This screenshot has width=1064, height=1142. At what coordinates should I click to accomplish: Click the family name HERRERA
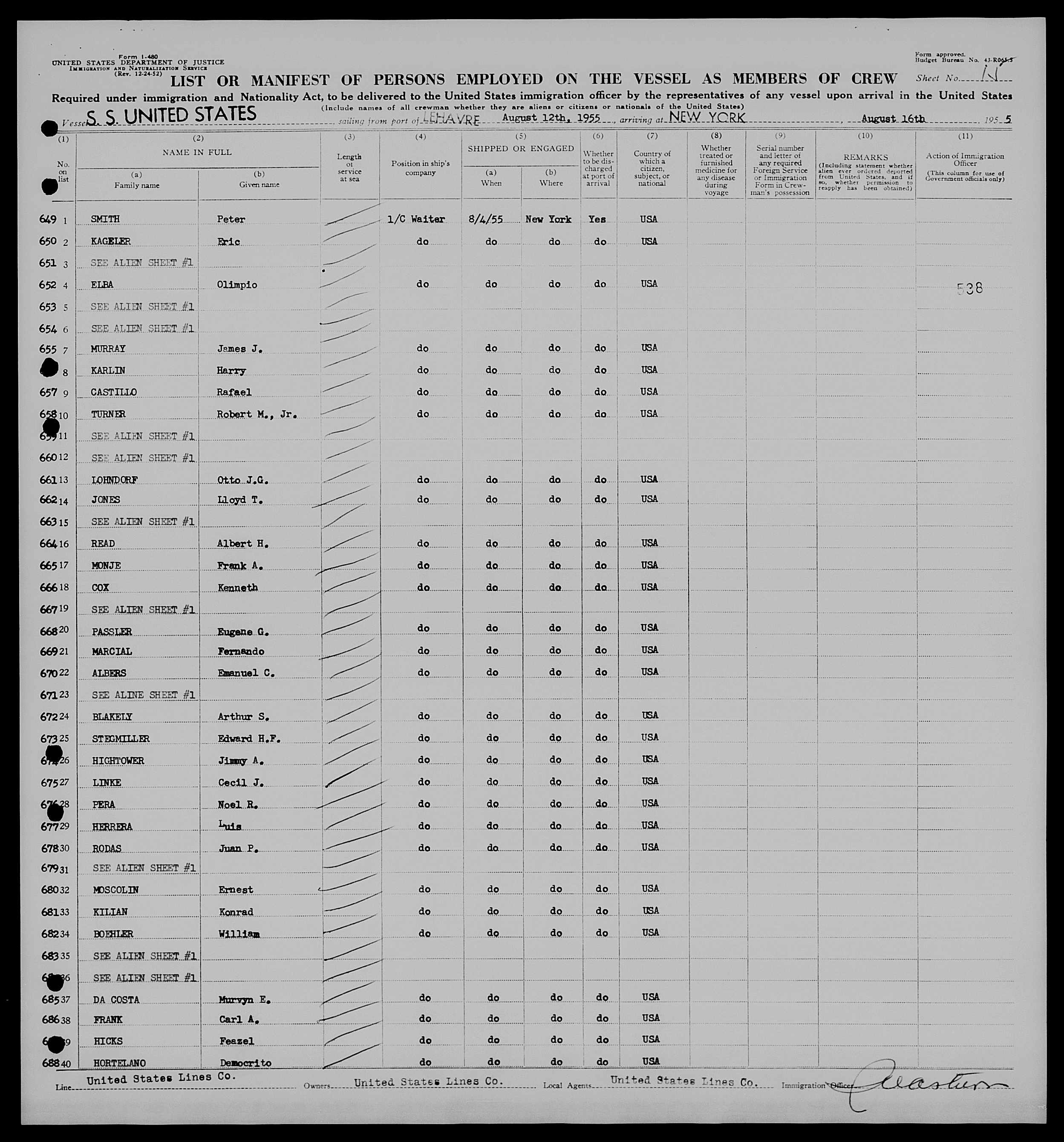click(112, 827)
